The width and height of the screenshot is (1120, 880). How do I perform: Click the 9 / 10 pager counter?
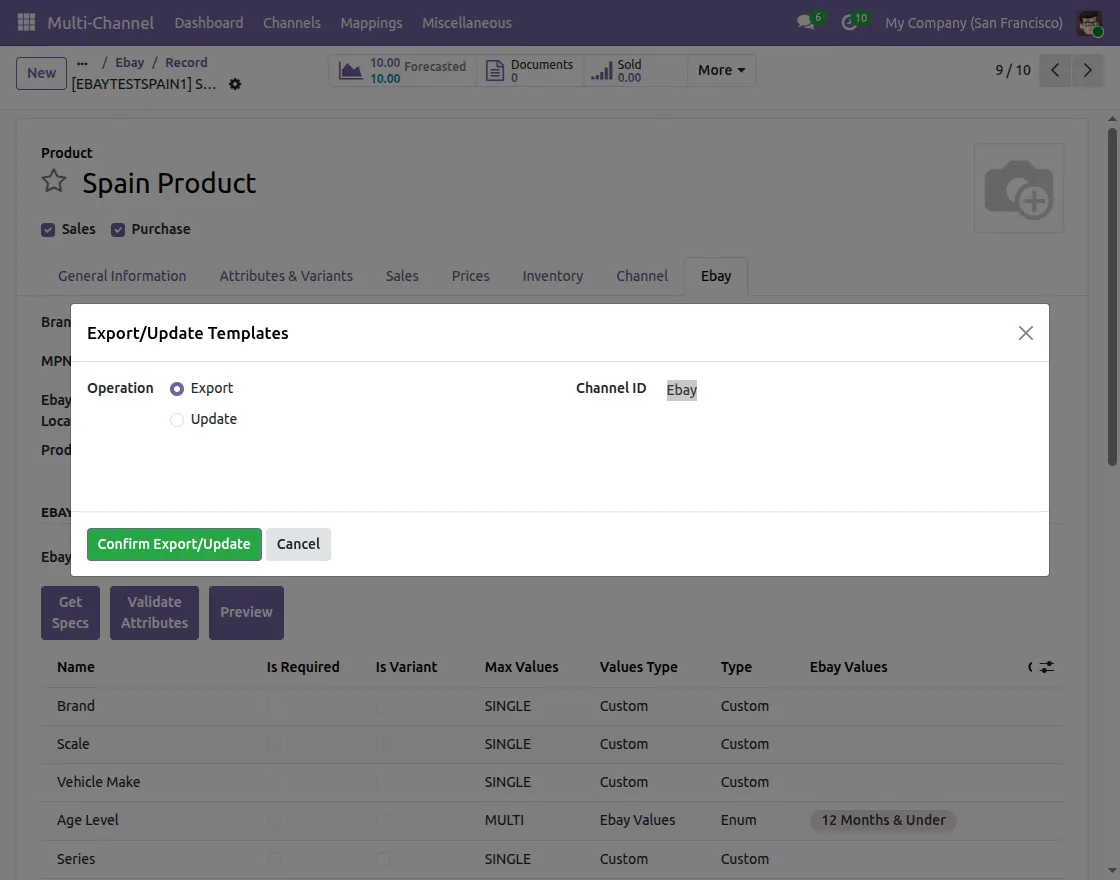click(1013, 70)
